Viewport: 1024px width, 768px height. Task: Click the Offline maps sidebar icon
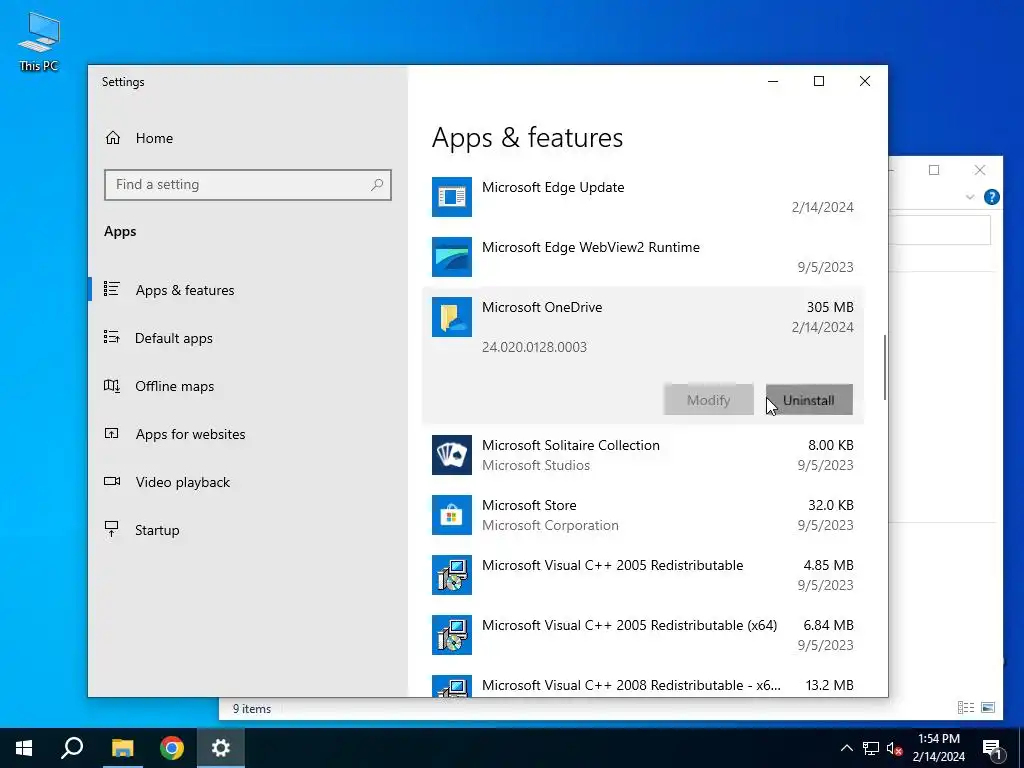[112, 385]
